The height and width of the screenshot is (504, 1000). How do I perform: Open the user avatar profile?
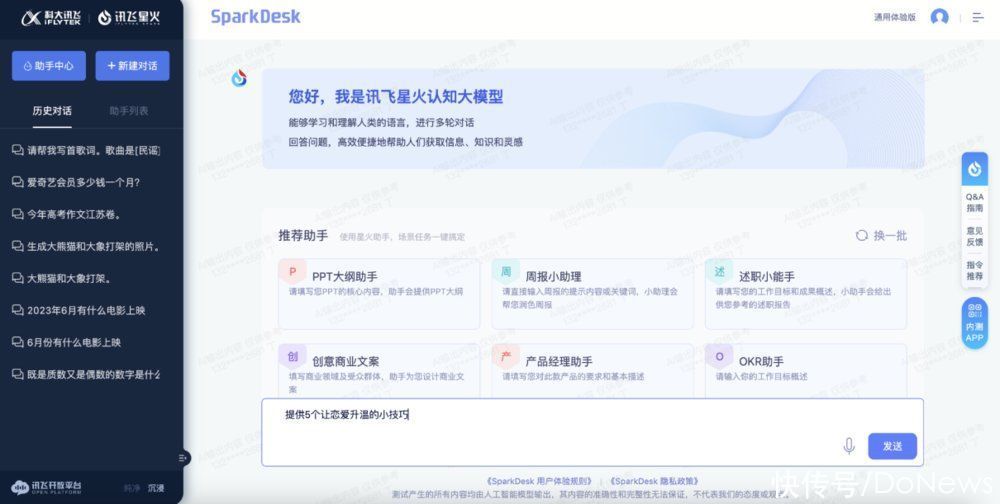[939, 17]
